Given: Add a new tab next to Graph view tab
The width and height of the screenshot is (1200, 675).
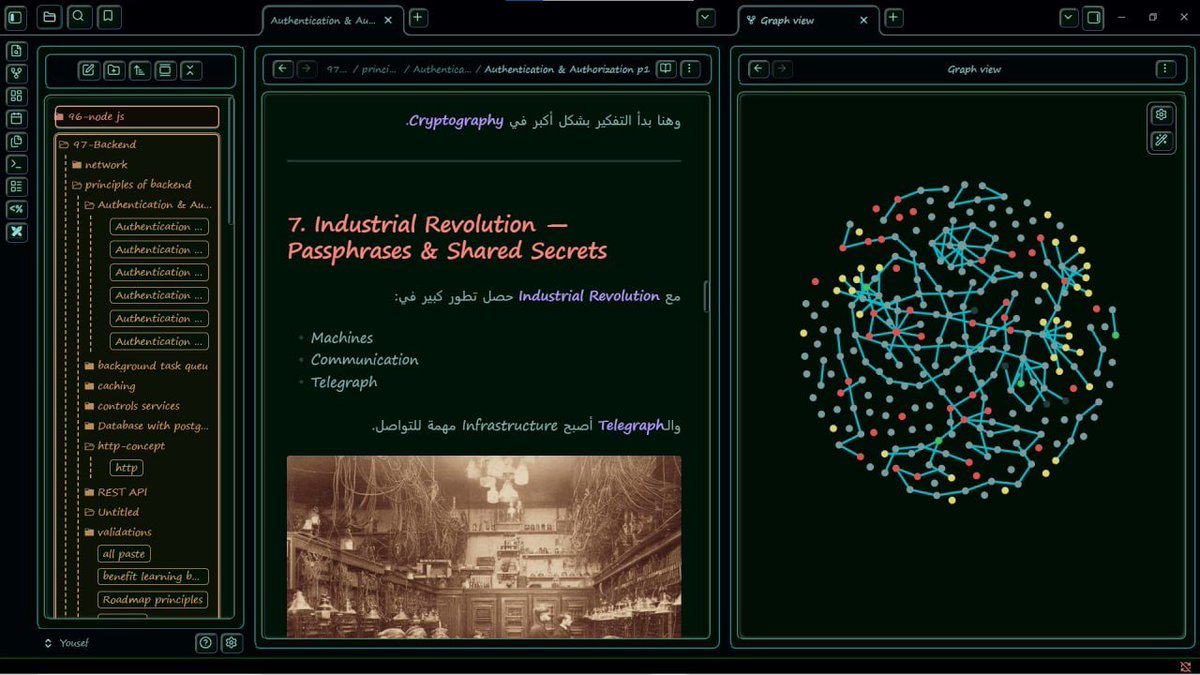Looking at the screenshot, I should (x=893, y=17).
